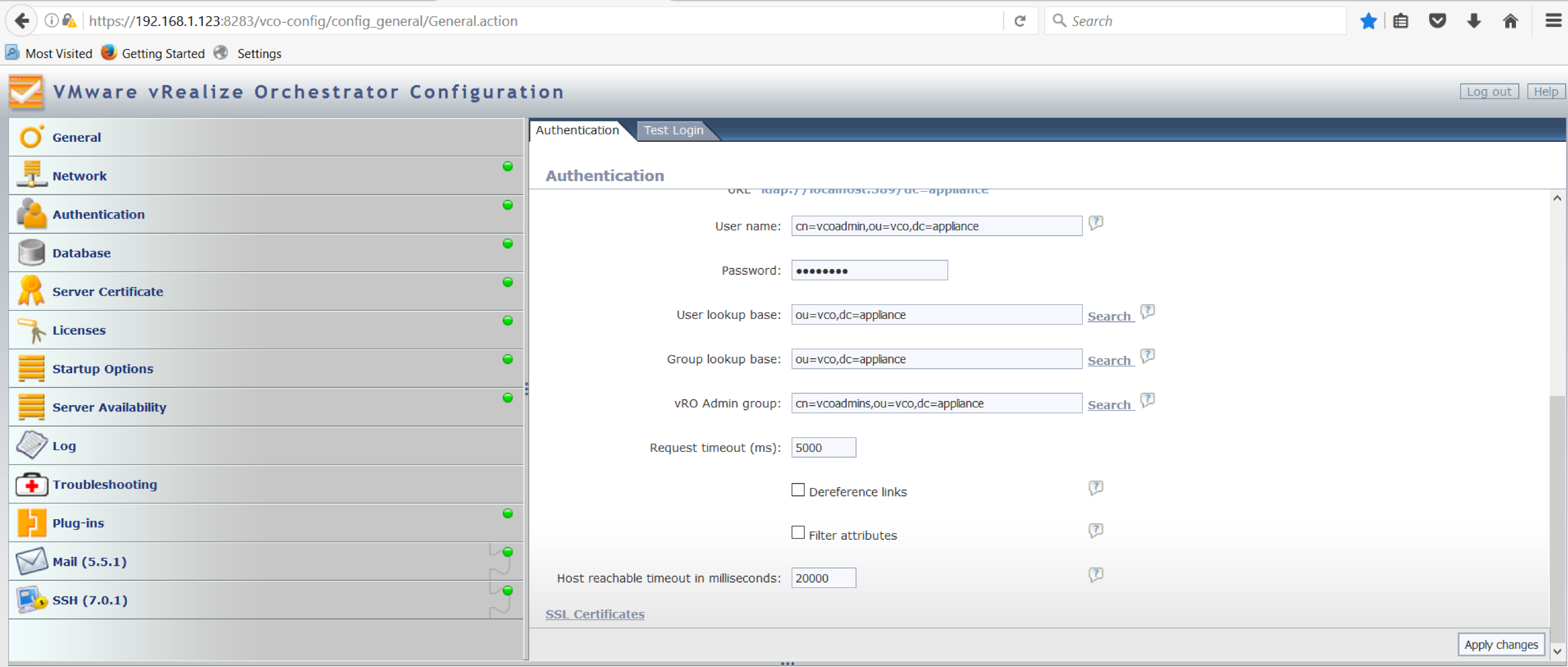Show bookmarks list icon
This screenshot has width=1568, height=667.
click(1400, 21)
